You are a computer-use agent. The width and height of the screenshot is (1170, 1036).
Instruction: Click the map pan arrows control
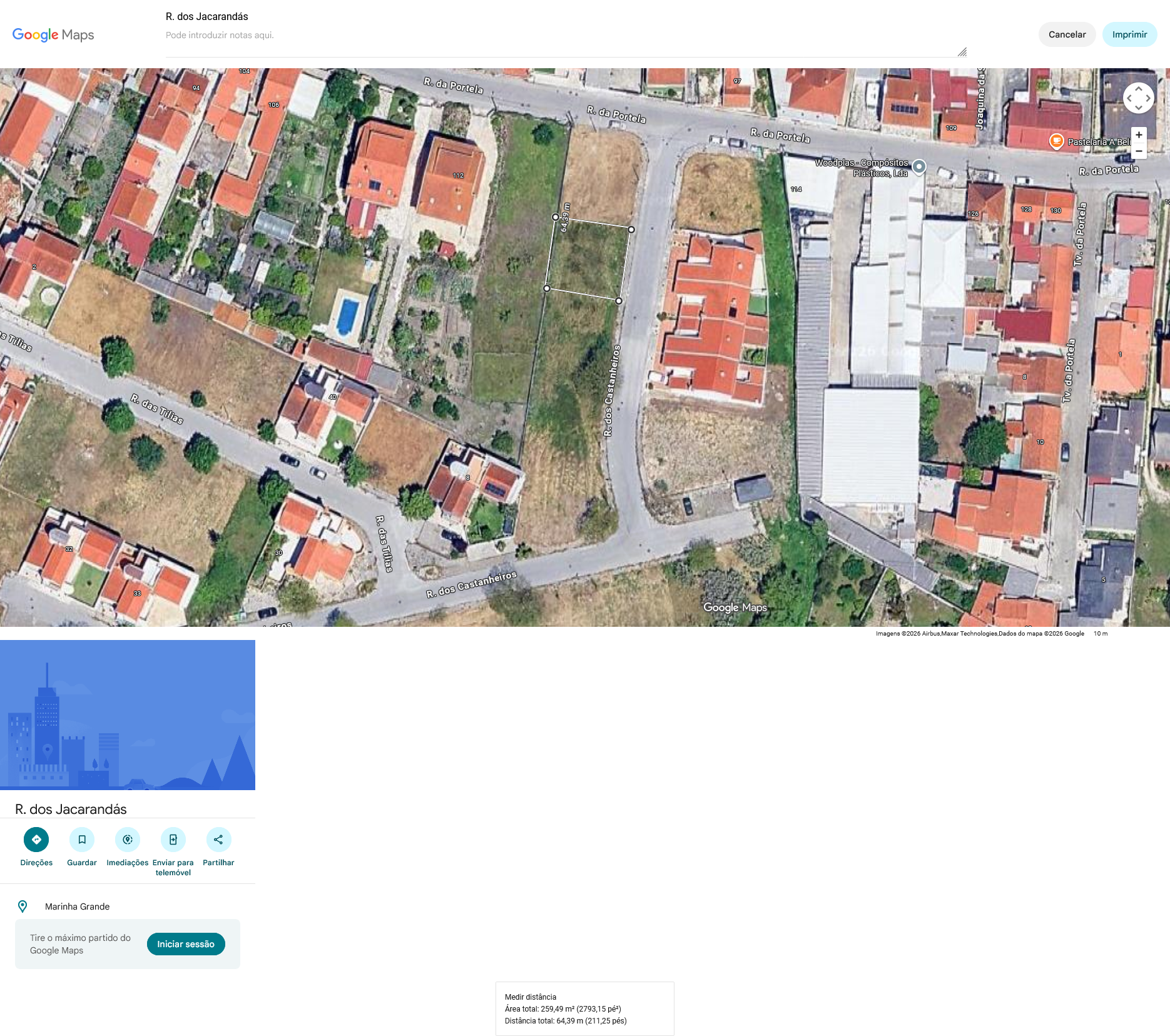pyautogui.click(x=1138, y=98)
